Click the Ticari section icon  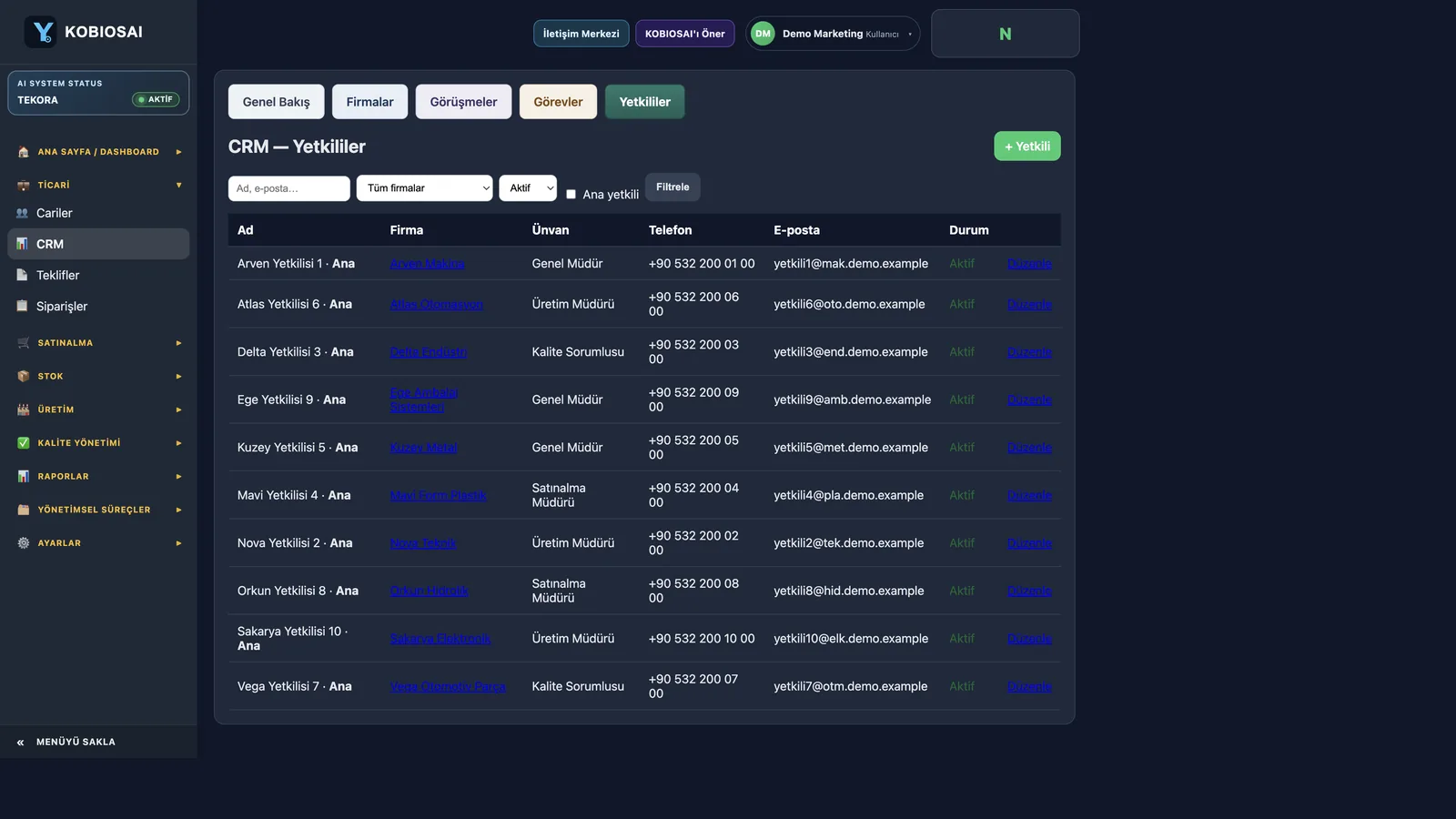pos(24,186)
